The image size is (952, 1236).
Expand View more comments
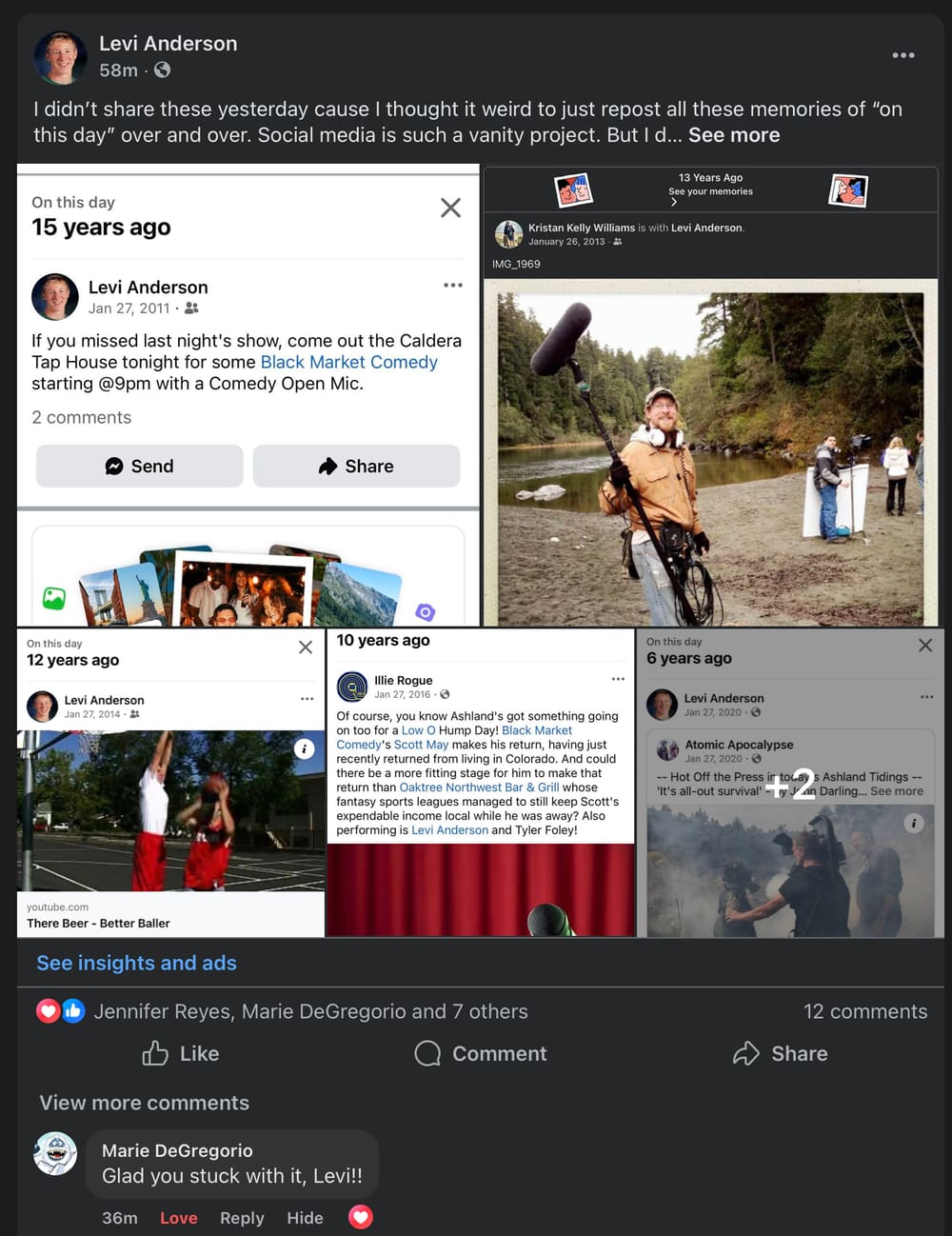click(144, 1103)
